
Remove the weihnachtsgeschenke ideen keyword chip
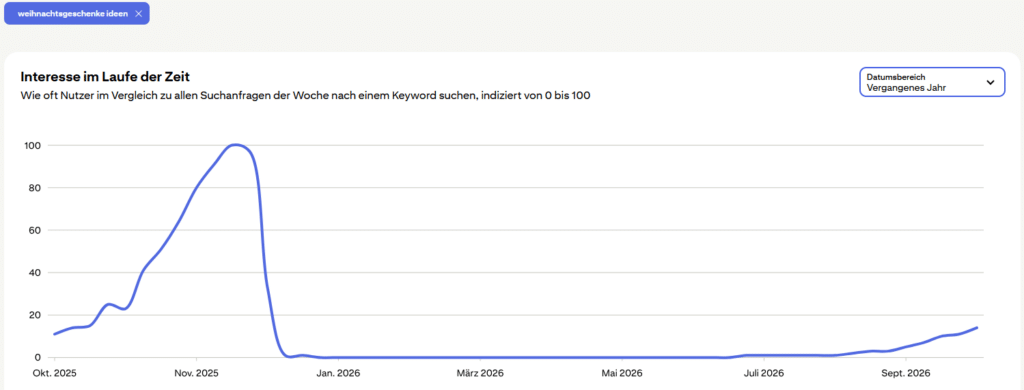pyautogui.click(x=138, y=14)
